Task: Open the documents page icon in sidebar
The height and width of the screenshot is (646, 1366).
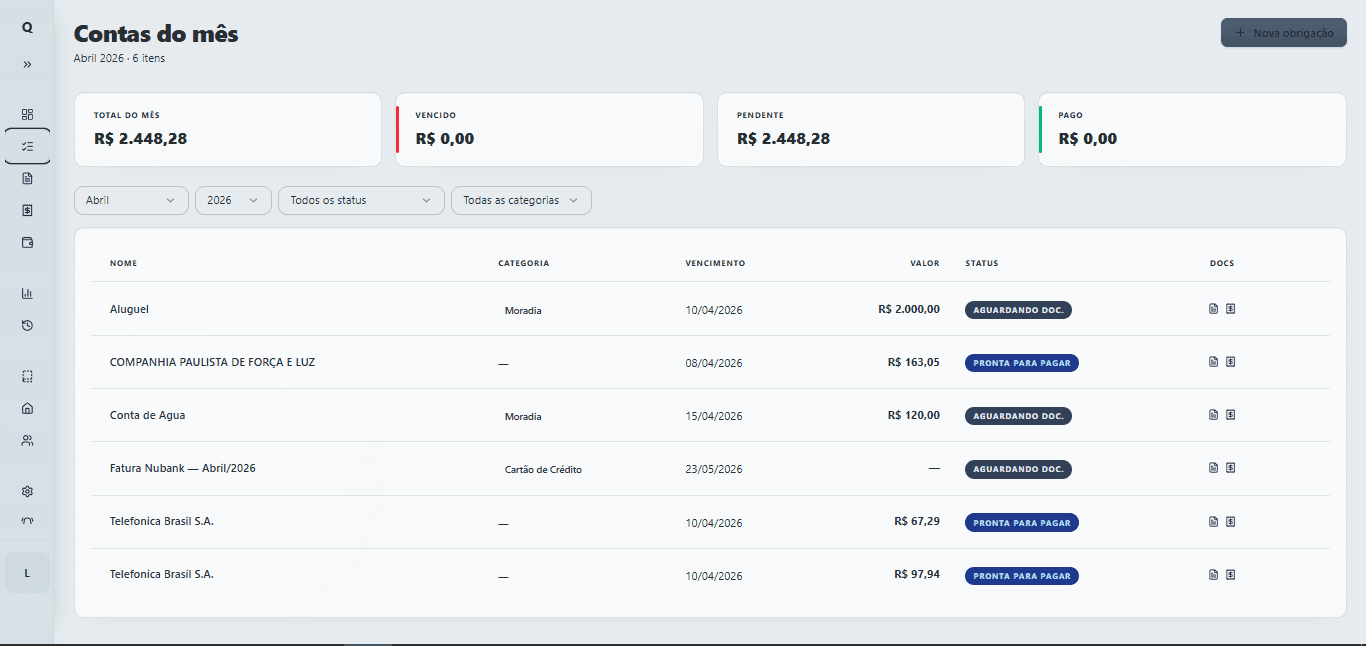Action: 27,178
